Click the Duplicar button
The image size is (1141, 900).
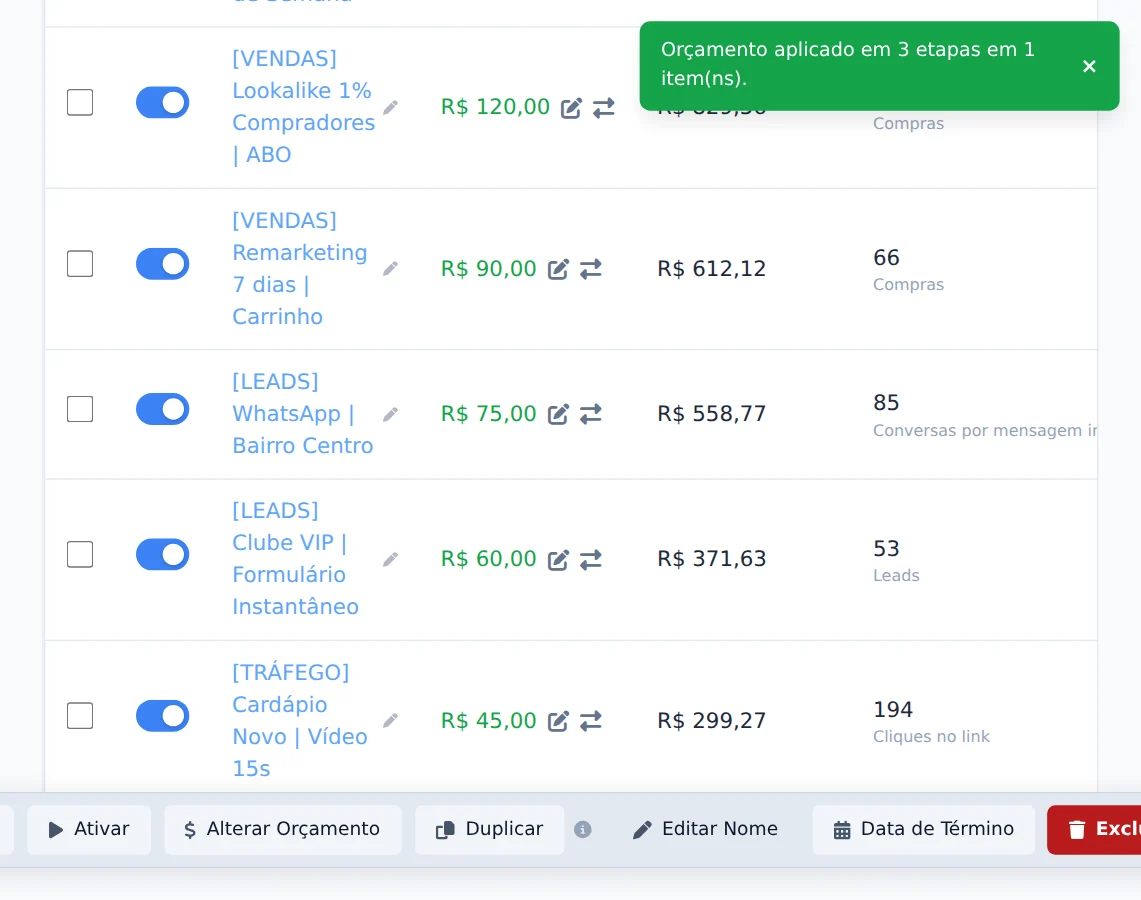click(x=489, y=829)
